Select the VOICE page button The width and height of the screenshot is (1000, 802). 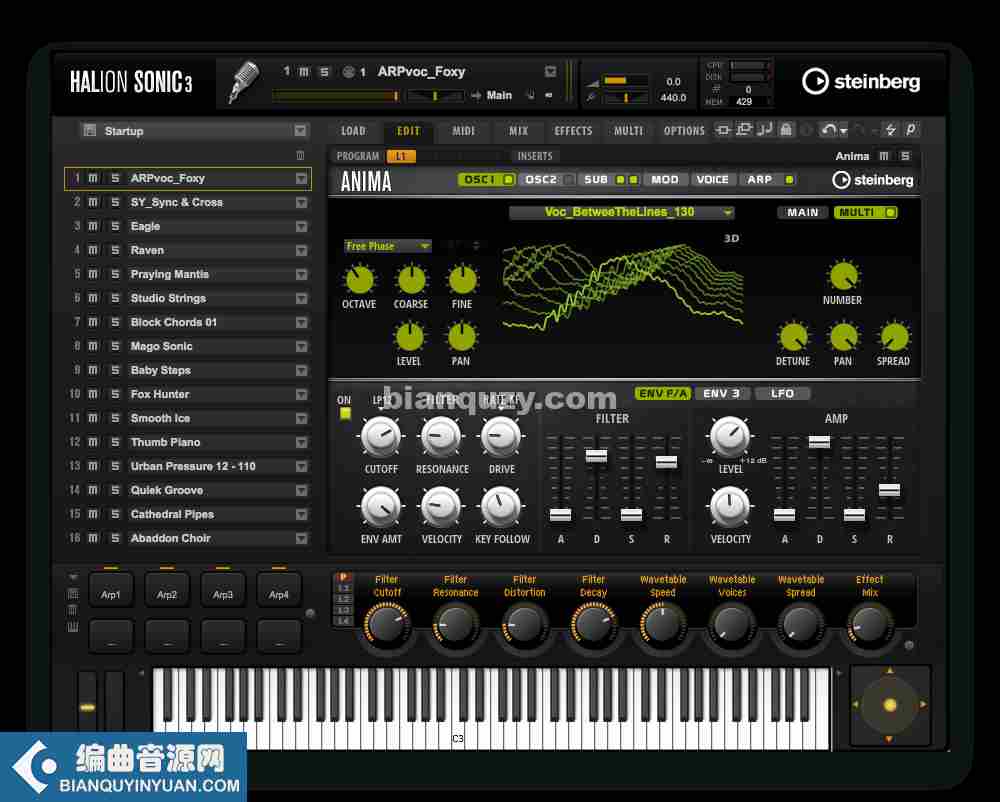(x=712, y=180)
